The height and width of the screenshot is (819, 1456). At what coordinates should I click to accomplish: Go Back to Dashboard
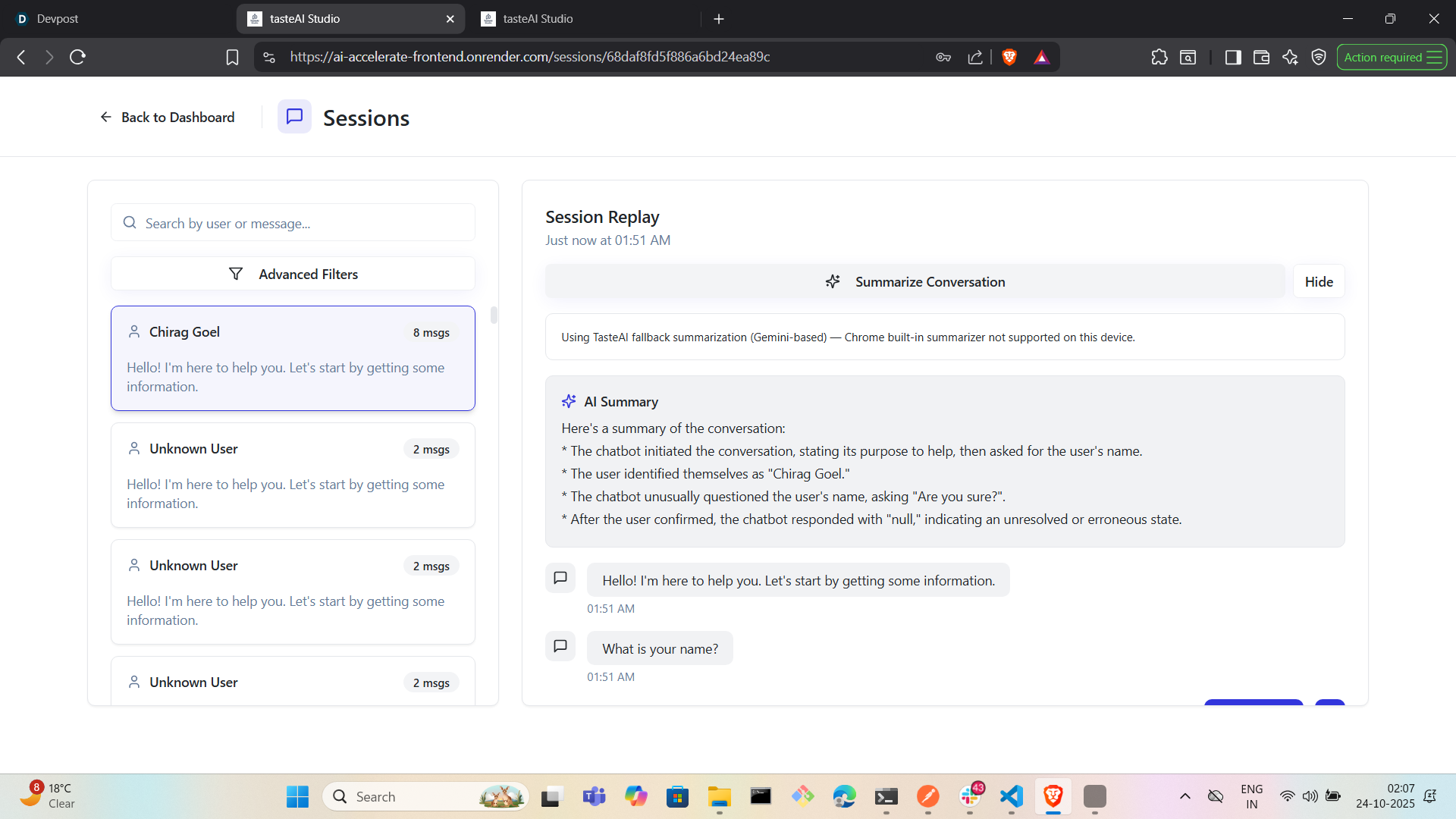167,117
